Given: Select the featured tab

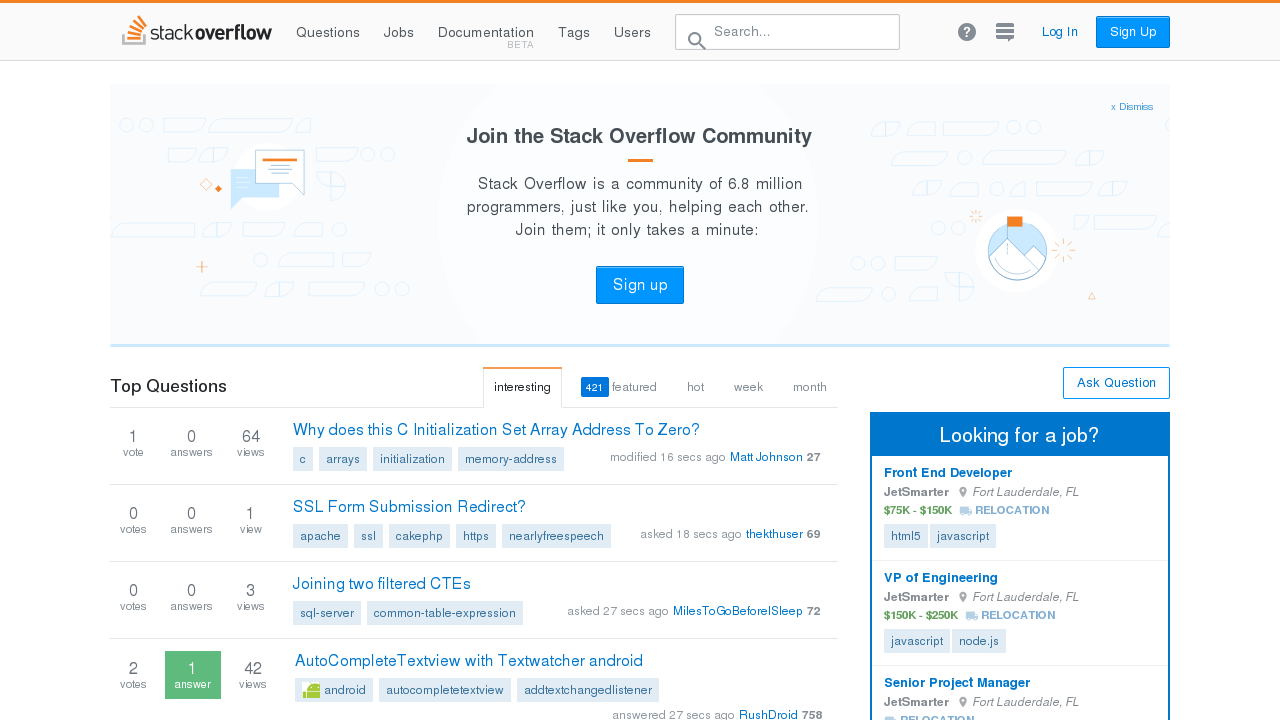Looking at the screenshot, I should (619, 387).
